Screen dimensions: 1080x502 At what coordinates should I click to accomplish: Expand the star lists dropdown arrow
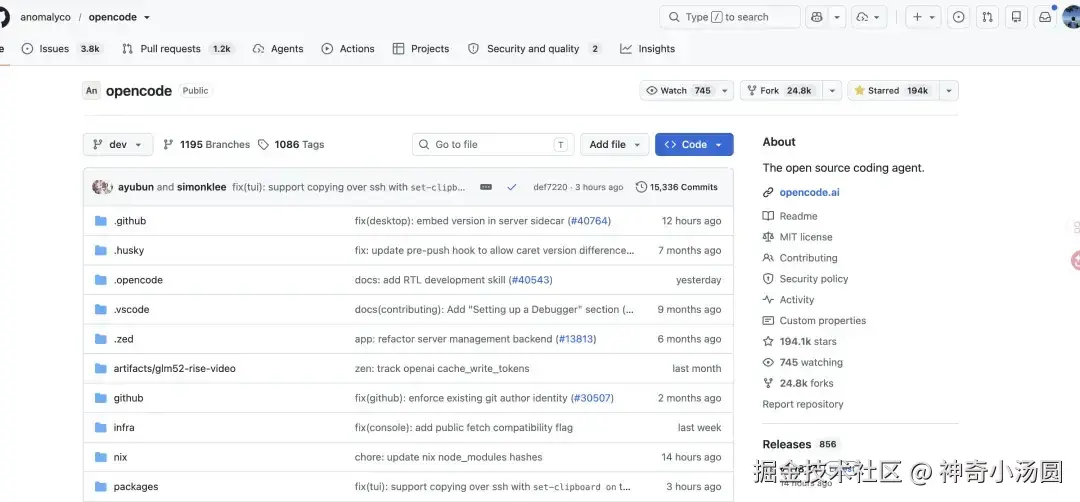tap(948, 90)
